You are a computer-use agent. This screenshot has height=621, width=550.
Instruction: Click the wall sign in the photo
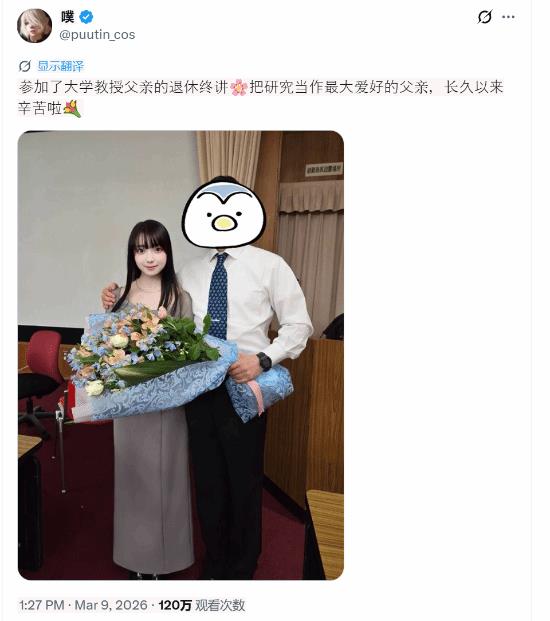[323, 170]
